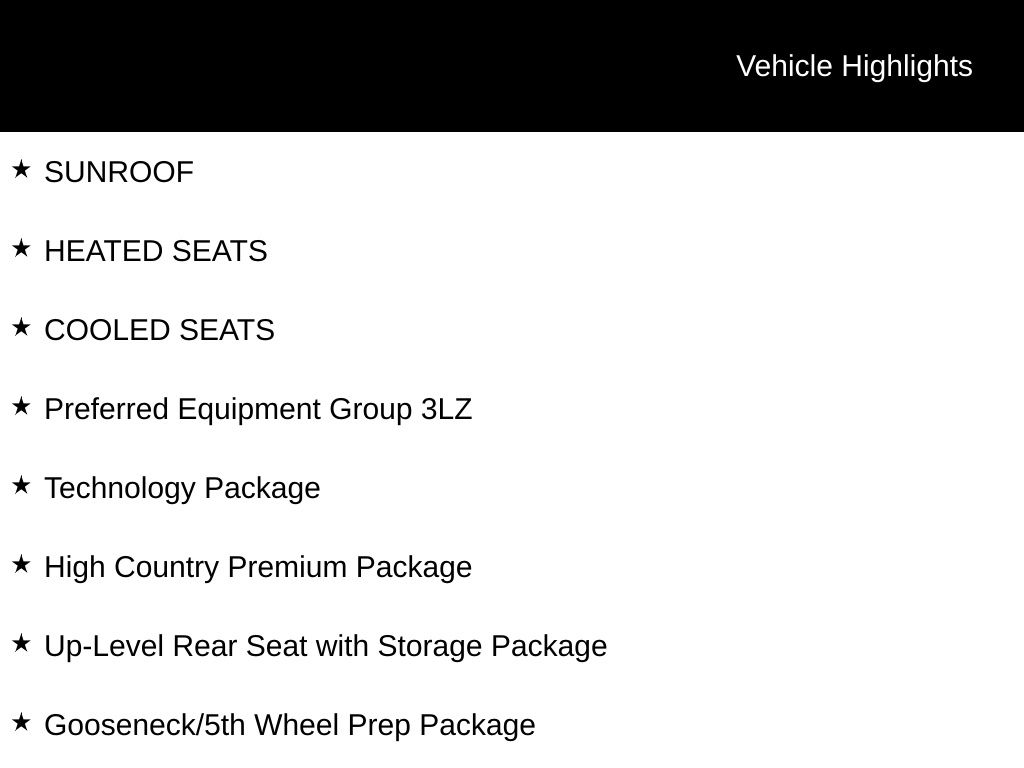Open the Preferred Equipment Group 3LZ entry
The image size is (1024, 768).
[x=258, y=409]
